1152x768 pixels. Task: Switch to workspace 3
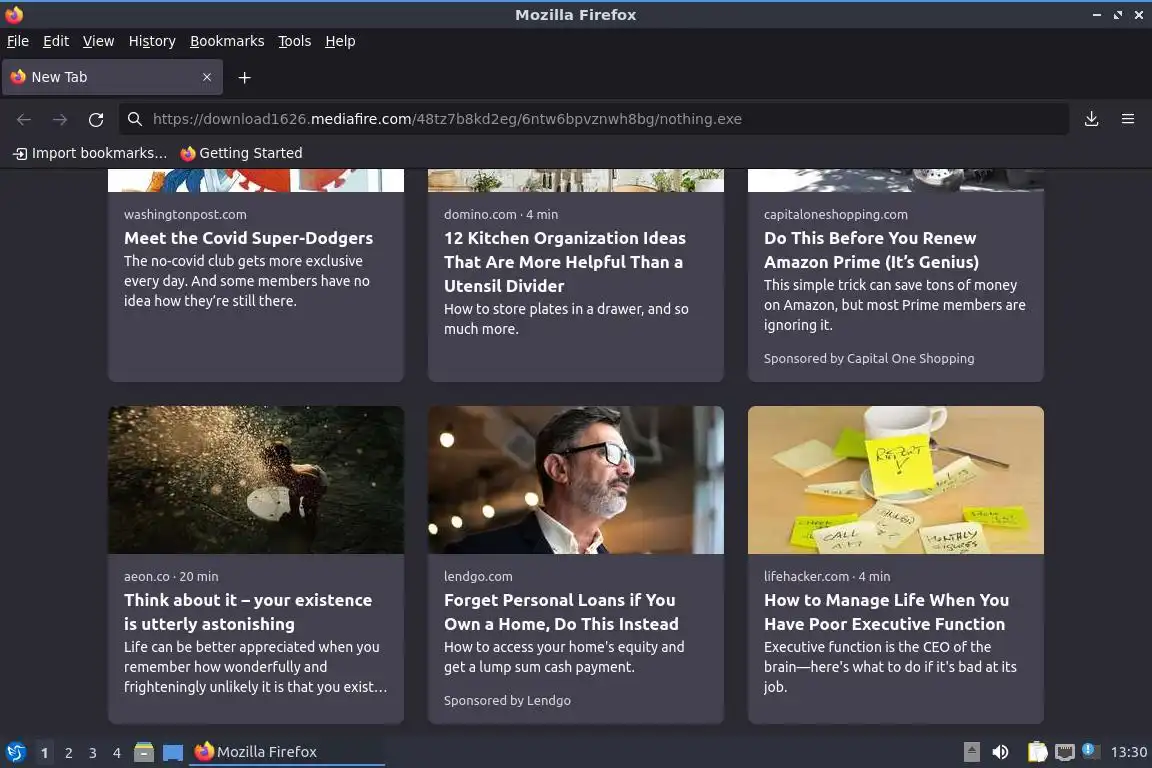coord(93,753)
